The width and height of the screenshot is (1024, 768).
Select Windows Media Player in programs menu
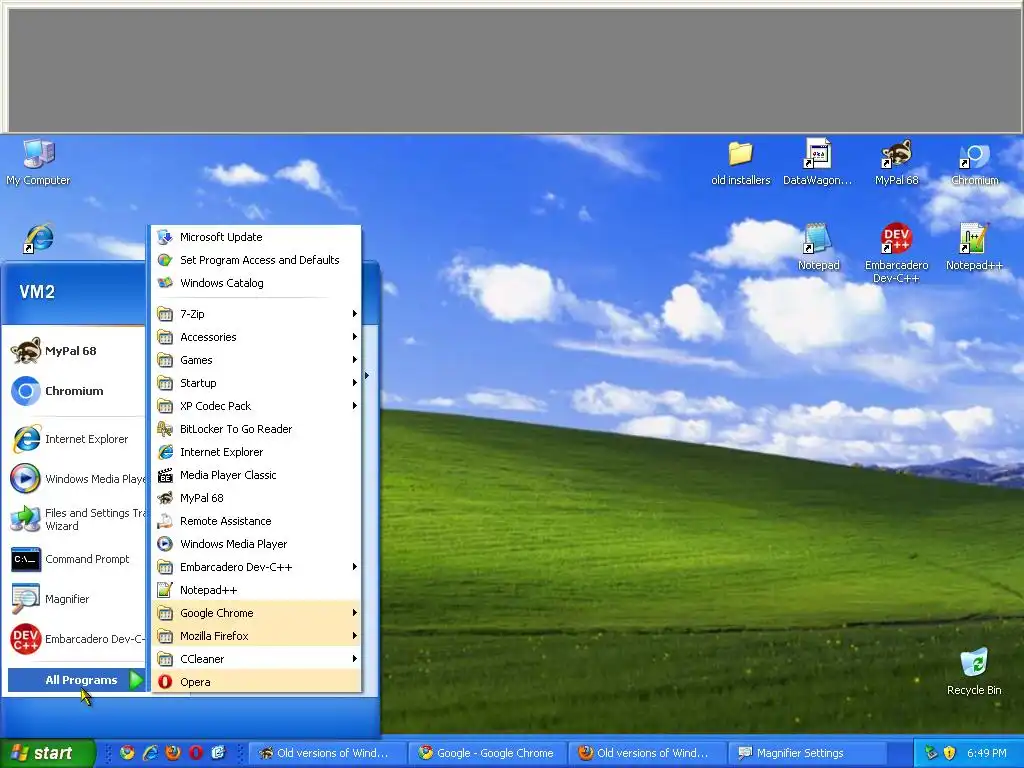click(x=257, y=544)
